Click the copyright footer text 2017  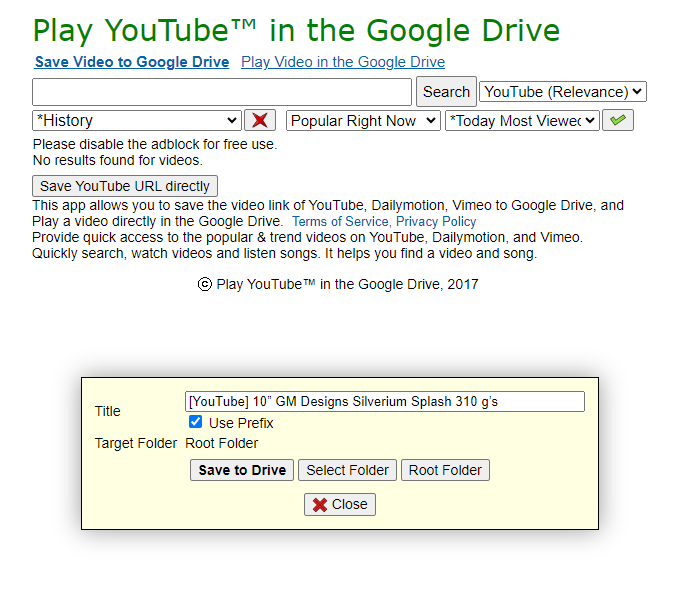click(x=338, y=284)
